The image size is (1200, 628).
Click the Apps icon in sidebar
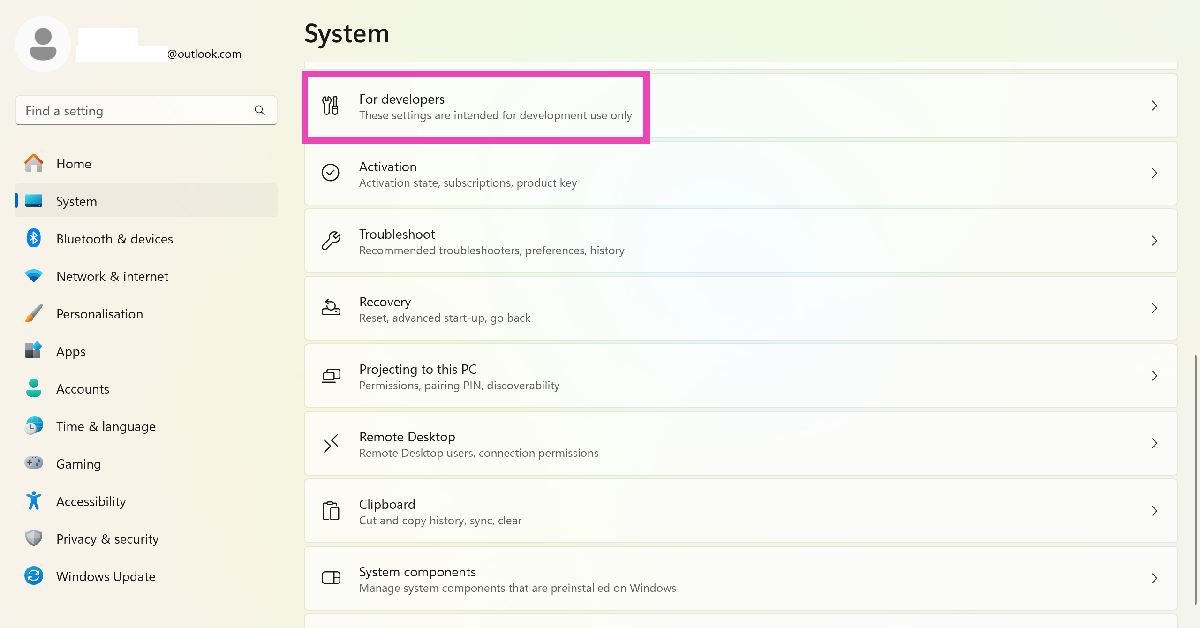(34, 351)
